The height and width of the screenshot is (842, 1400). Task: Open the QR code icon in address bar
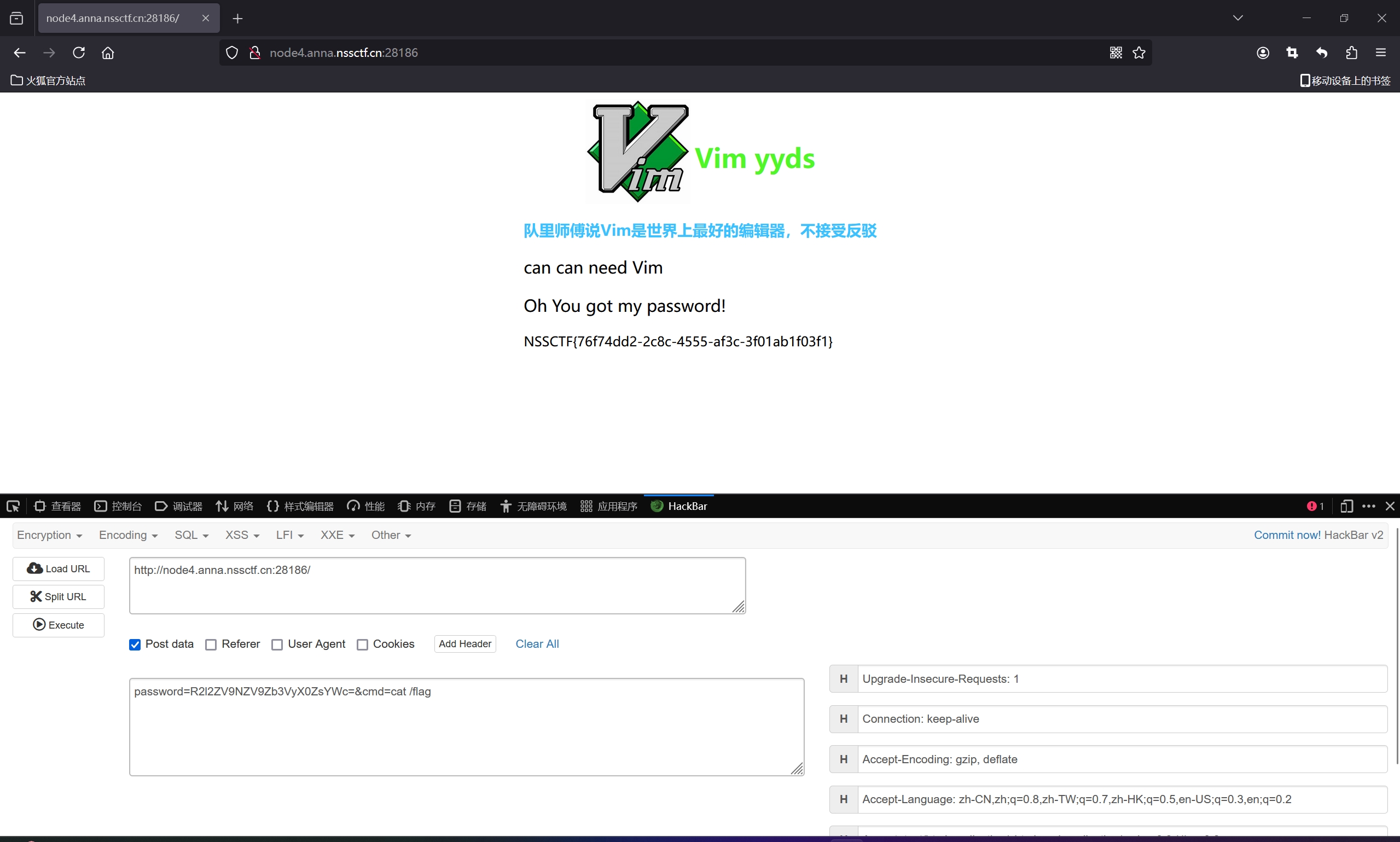point(1116,53)
